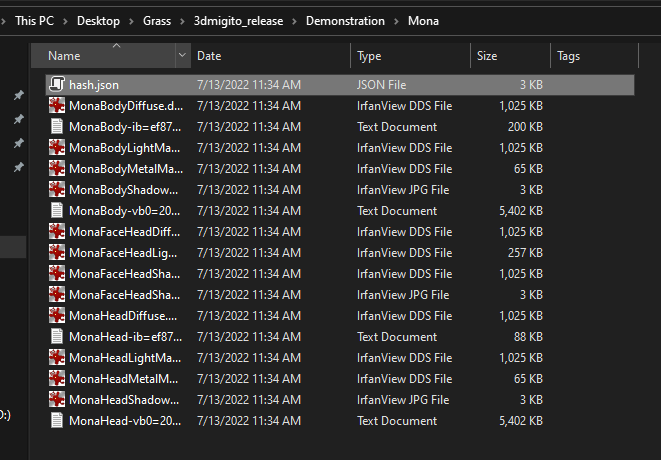Click the 88 KB size cell

[528, 337]
